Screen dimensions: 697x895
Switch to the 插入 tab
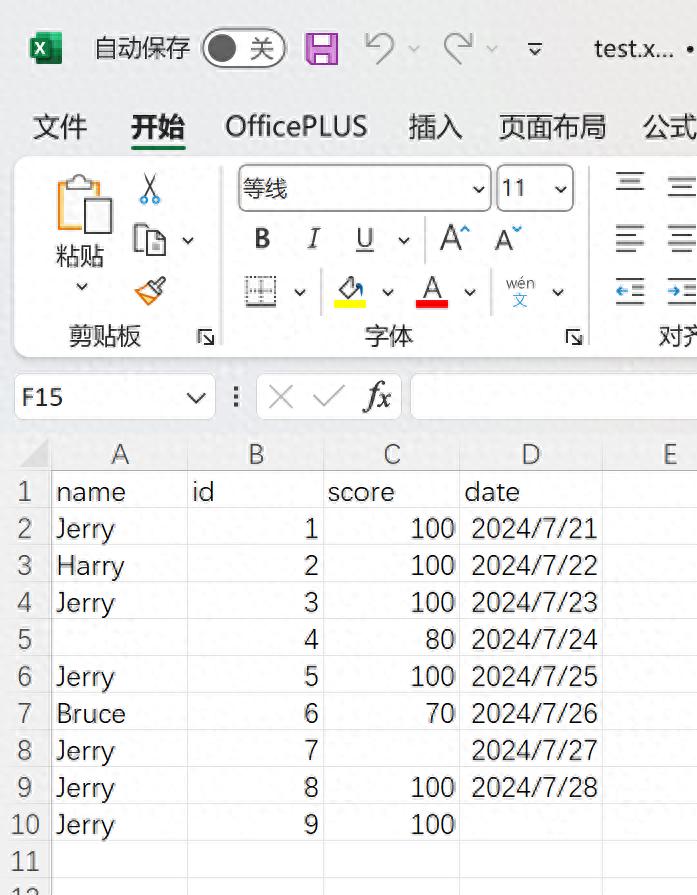click(x=435, y=127)
